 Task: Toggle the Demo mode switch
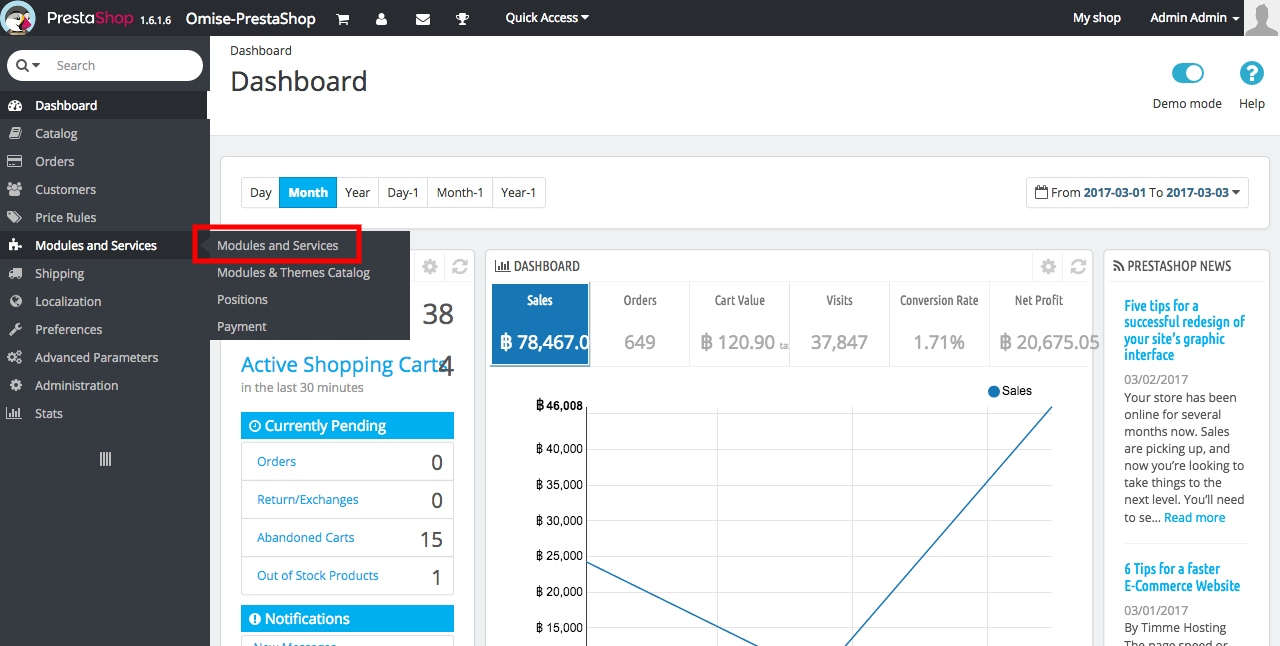point(1187,73)
